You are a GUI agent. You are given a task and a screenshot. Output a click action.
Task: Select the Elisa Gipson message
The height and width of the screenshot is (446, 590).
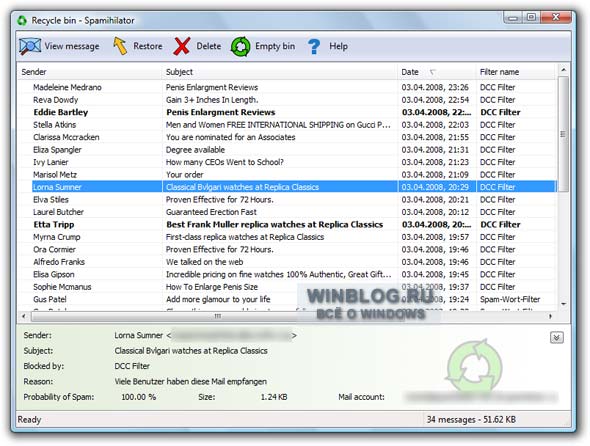tap(287, 274)
